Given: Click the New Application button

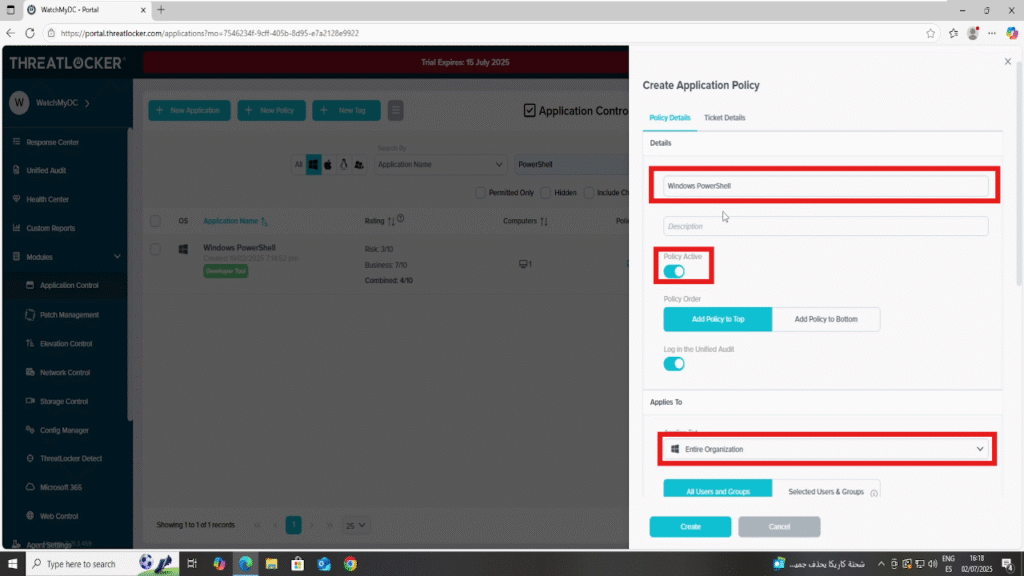Looking at the screenshot, I should point(189,110).
